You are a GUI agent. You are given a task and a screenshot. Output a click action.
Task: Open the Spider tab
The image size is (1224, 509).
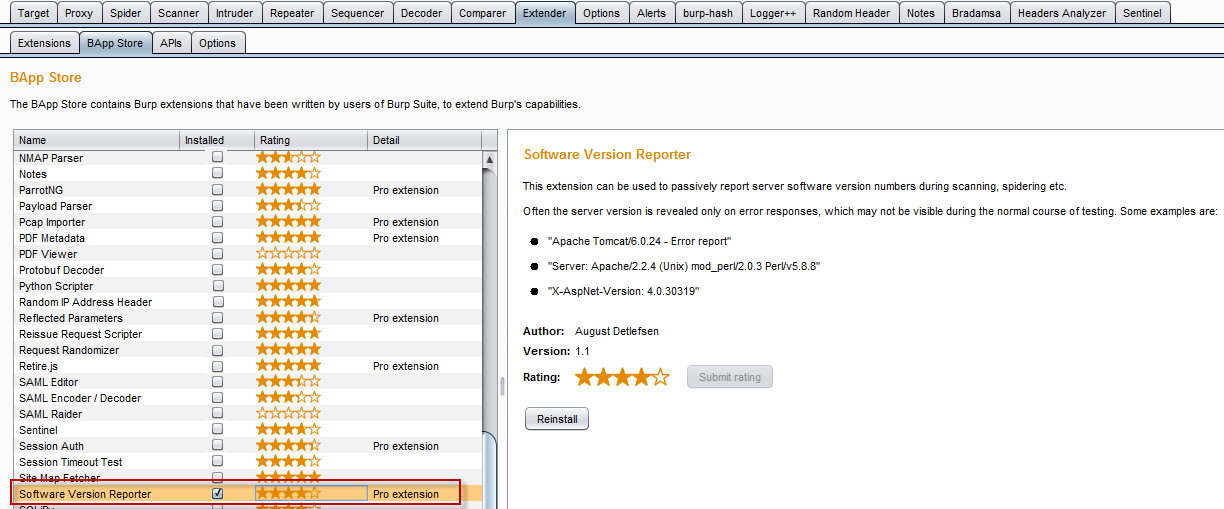click(x=126, y=13)
